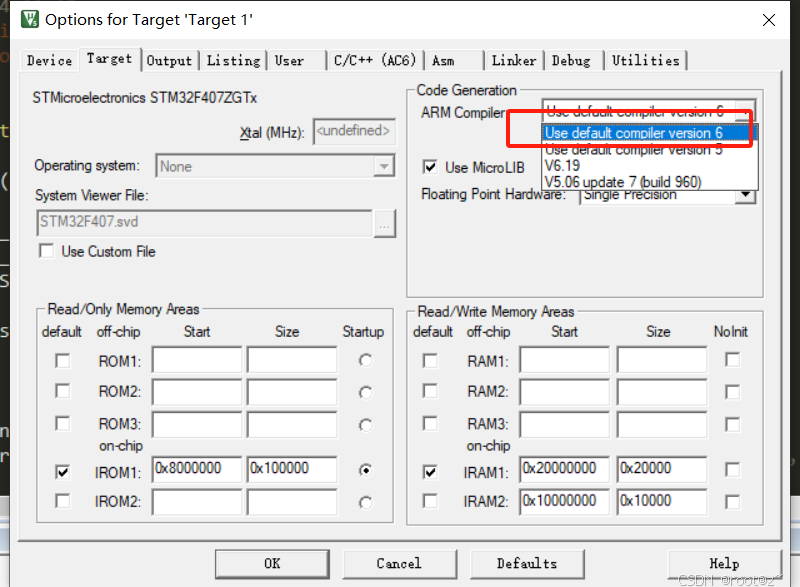Select ROM2 Startup radio button

(365, 393)
